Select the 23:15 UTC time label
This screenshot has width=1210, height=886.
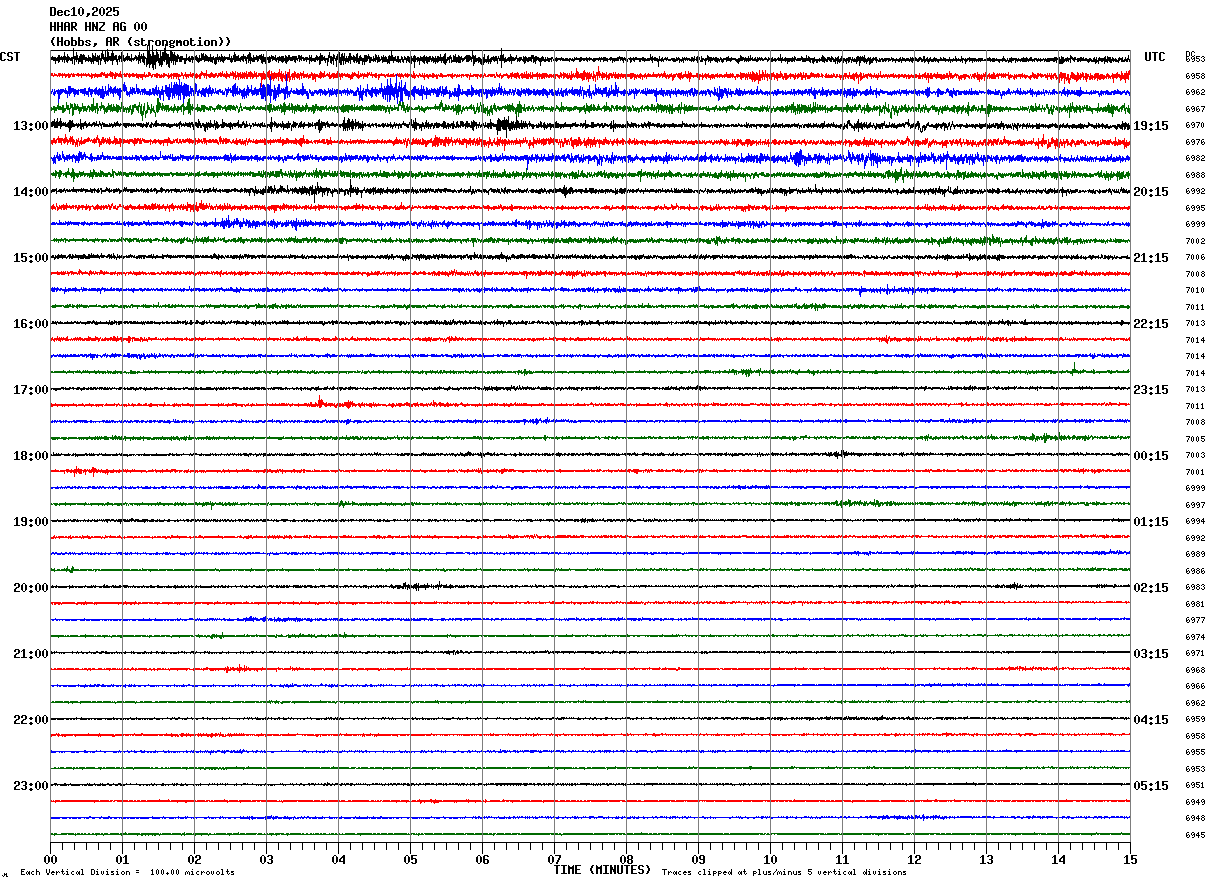tap(1151, 390)
